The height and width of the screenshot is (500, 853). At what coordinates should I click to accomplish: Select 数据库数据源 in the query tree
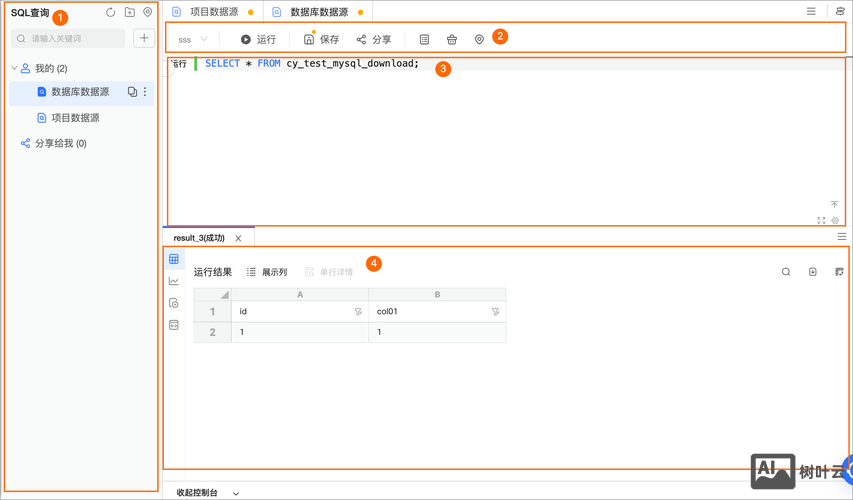81,92
